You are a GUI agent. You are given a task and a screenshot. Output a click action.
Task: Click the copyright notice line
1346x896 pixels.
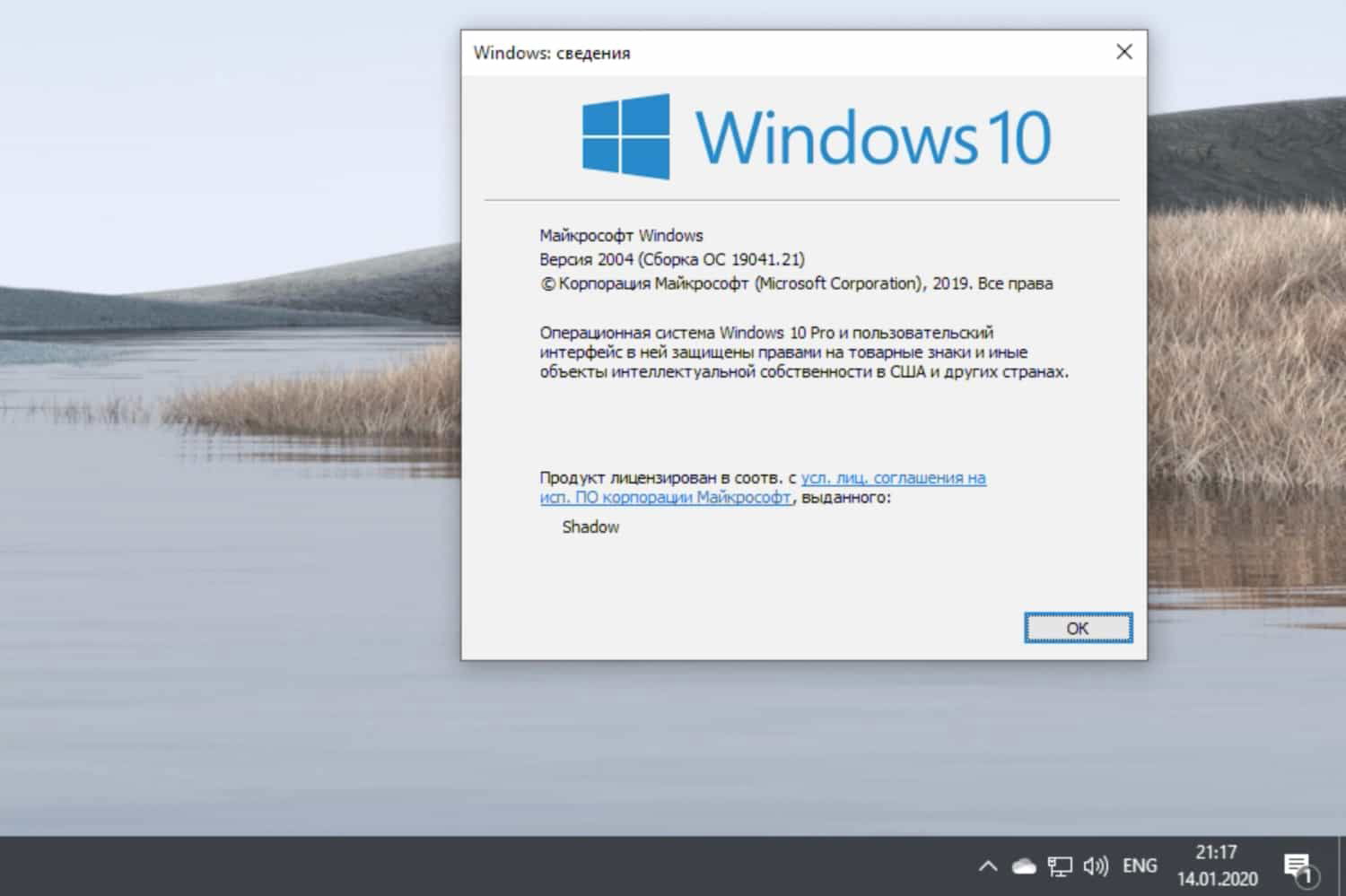tap(796, 283)
